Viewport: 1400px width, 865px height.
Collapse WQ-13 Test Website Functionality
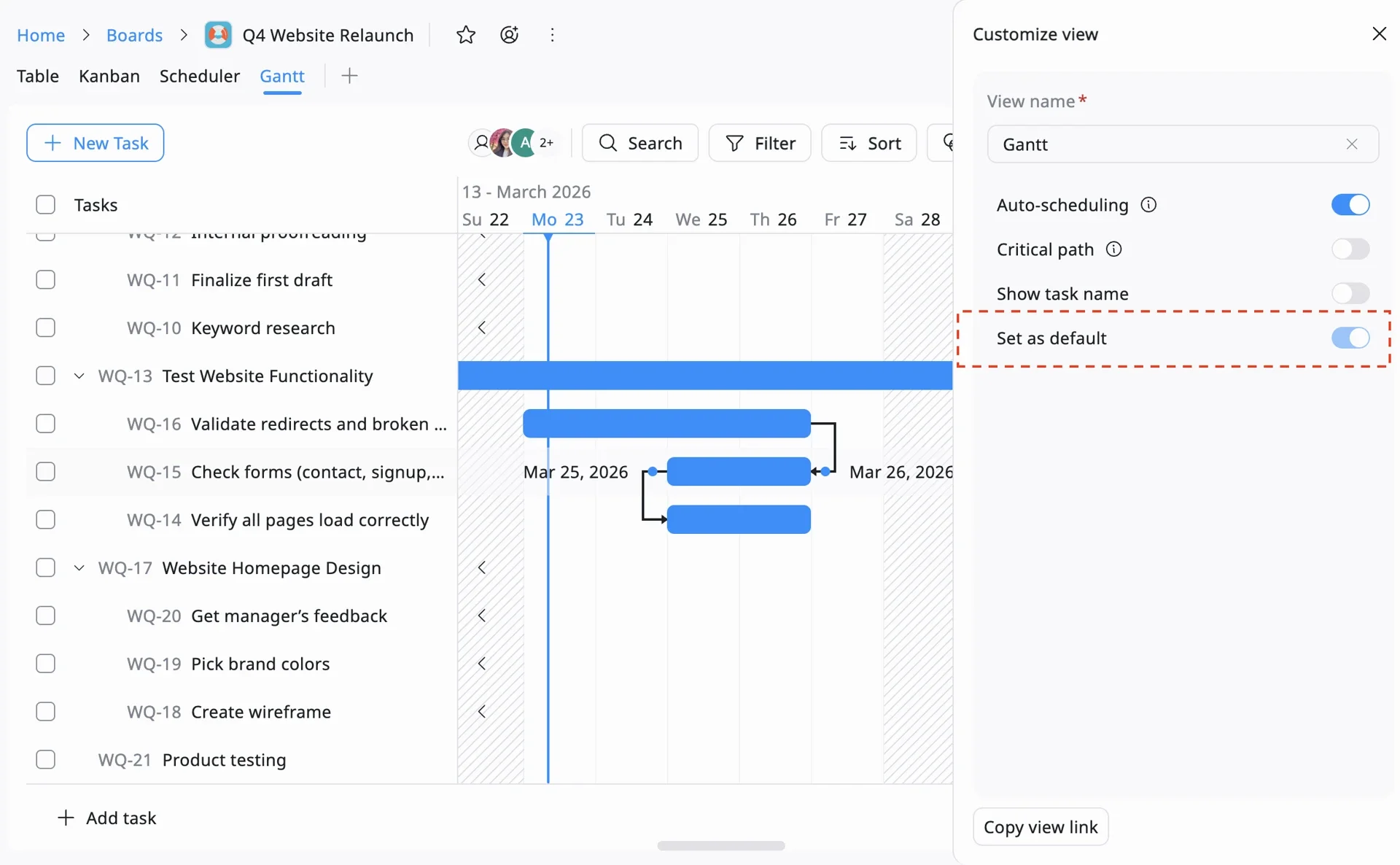[79, 376]
